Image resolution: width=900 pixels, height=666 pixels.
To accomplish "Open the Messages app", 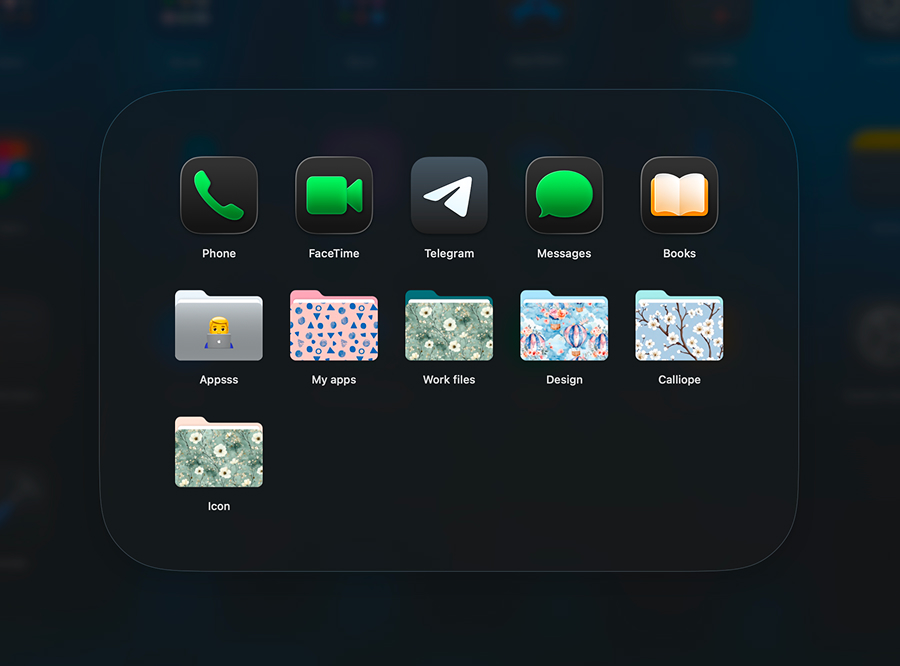I will click(x=563, y=194).
